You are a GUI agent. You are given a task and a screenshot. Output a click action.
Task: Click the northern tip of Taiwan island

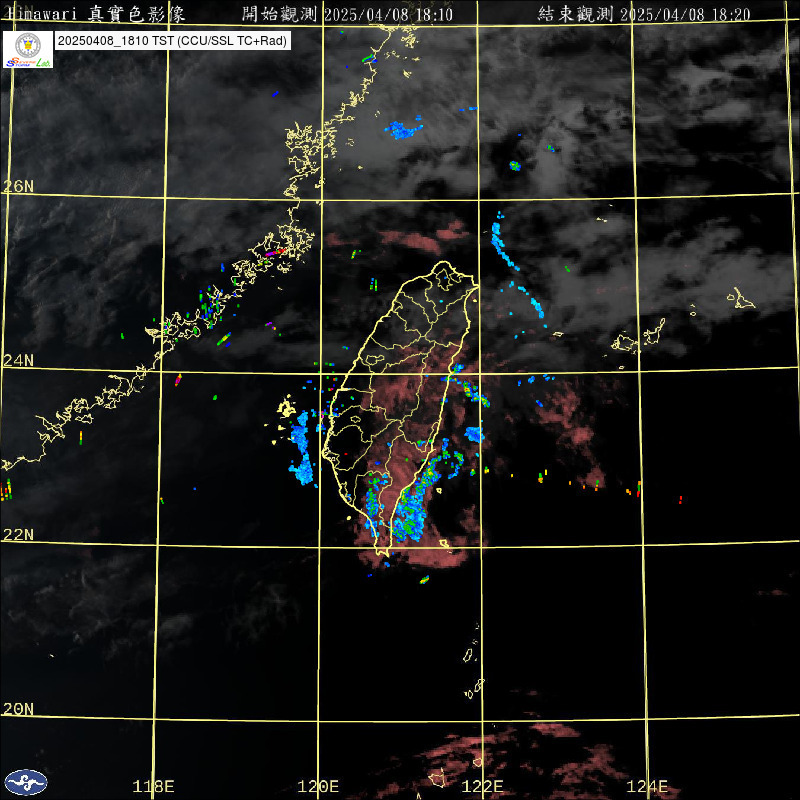(x=442, y=265)
